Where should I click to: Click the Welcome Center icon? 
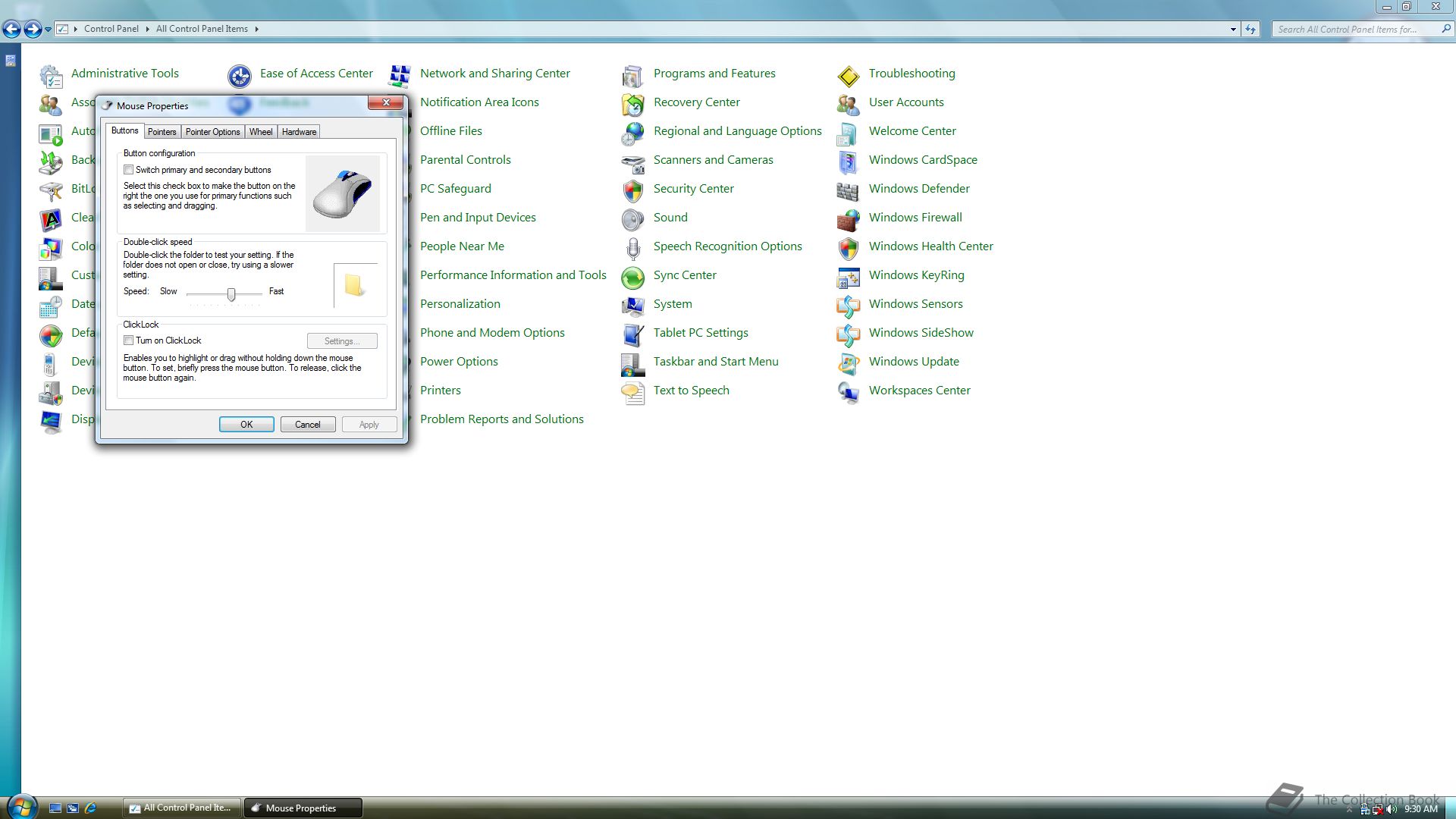[848, 133]
